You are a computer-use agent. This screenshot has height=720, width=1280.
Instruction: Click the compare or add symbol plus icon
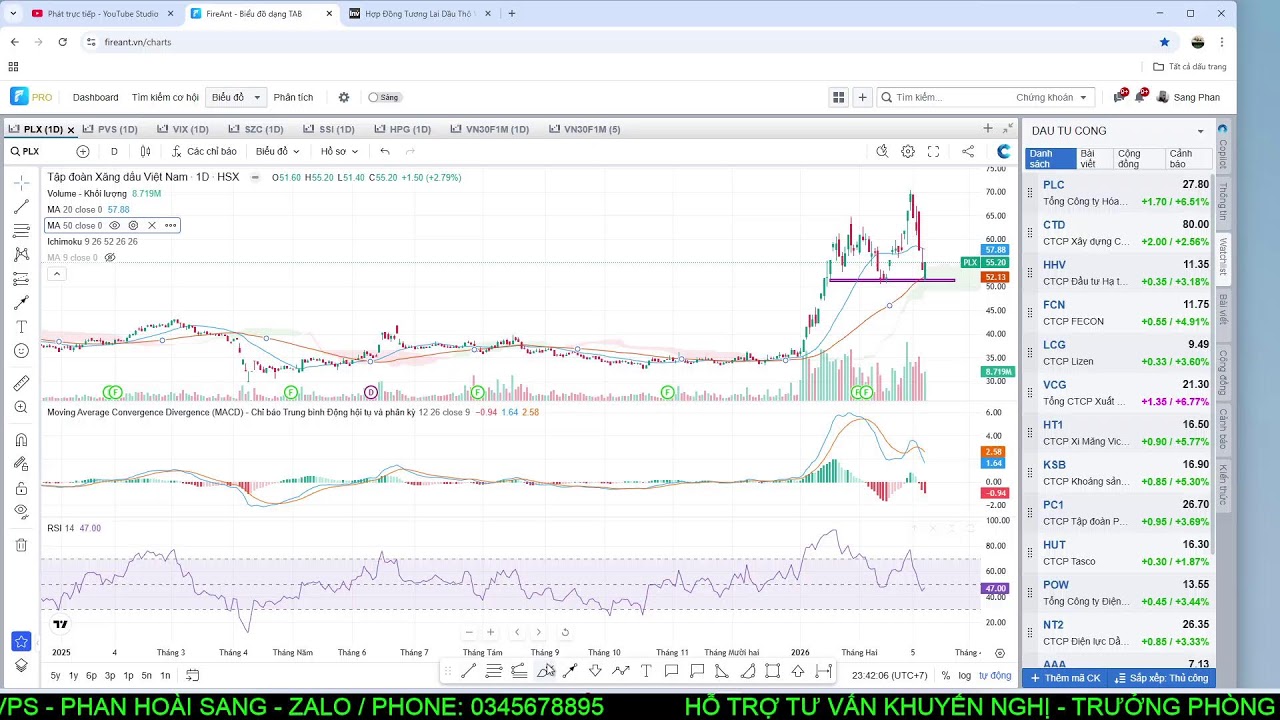[83, 151]
